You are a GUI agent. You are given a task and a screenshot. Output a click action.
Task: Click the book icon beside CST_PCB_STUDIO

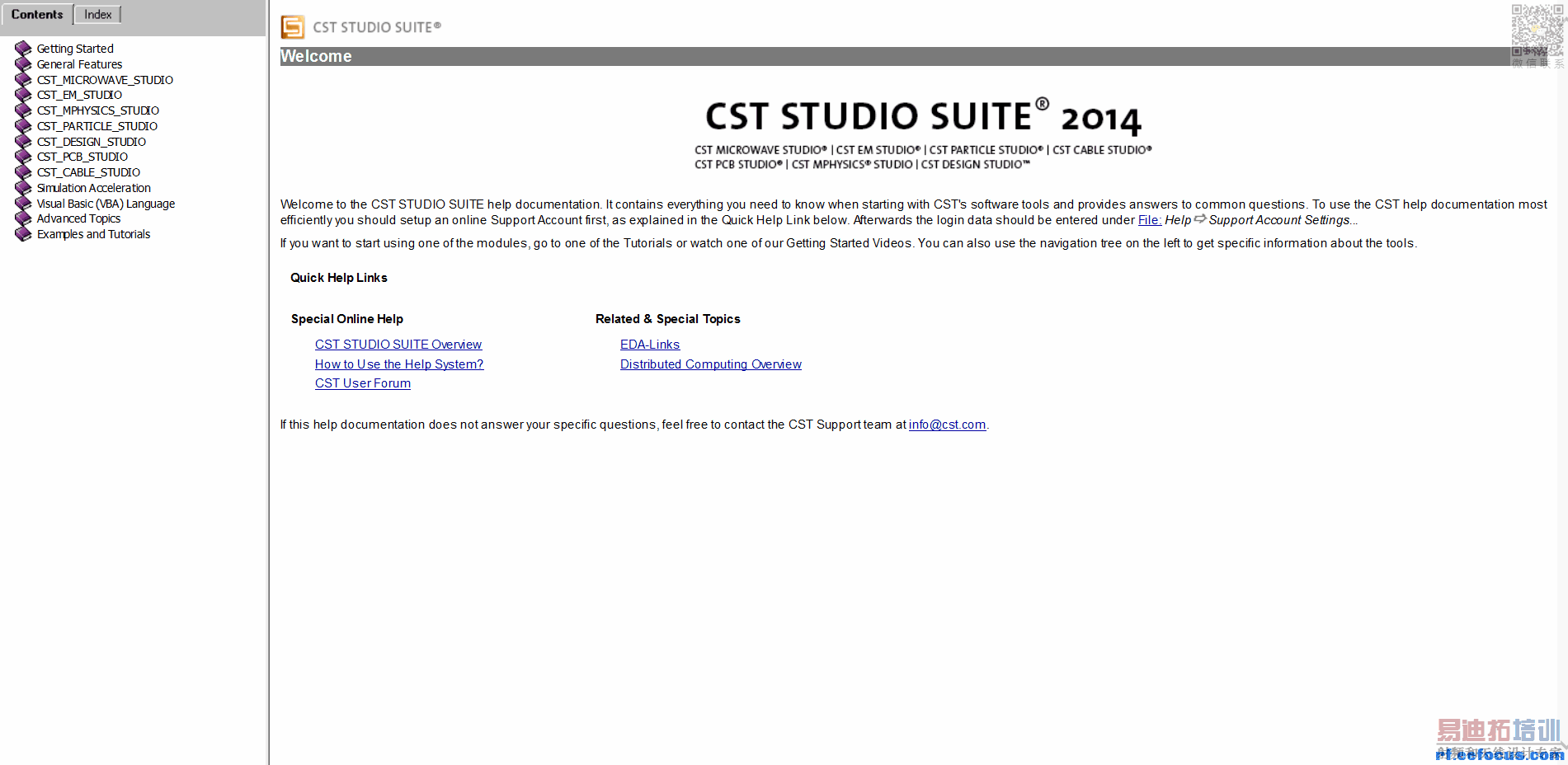click(23, 157)
